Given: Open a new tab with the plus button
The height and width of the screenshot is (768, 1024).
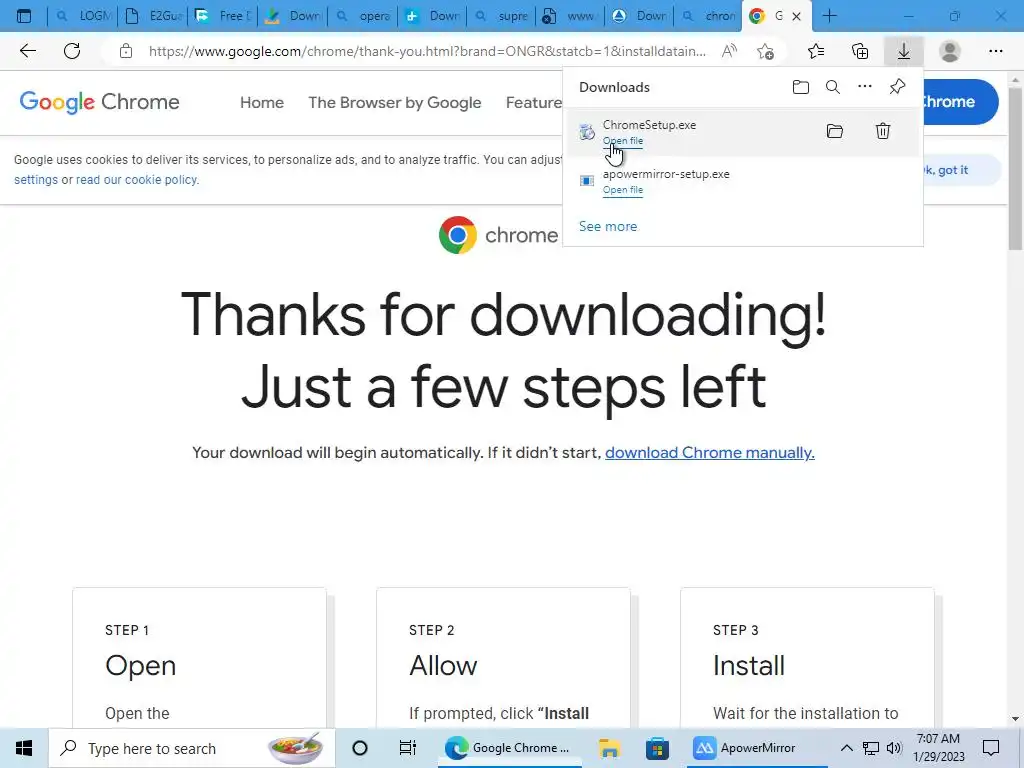Looking at the screenshot, I should click(829, 16).
